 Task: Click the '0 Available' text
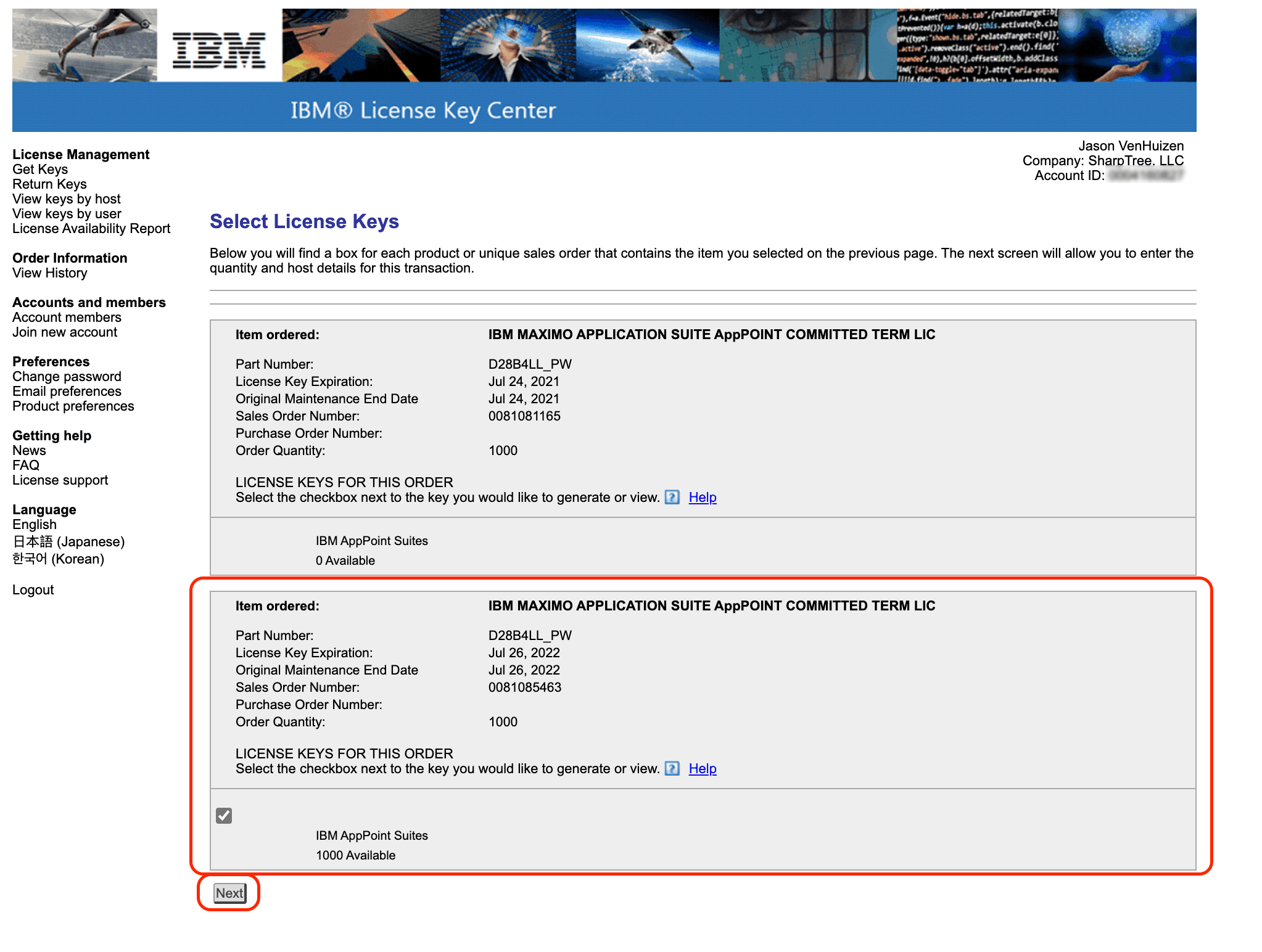tap(345, 560)
